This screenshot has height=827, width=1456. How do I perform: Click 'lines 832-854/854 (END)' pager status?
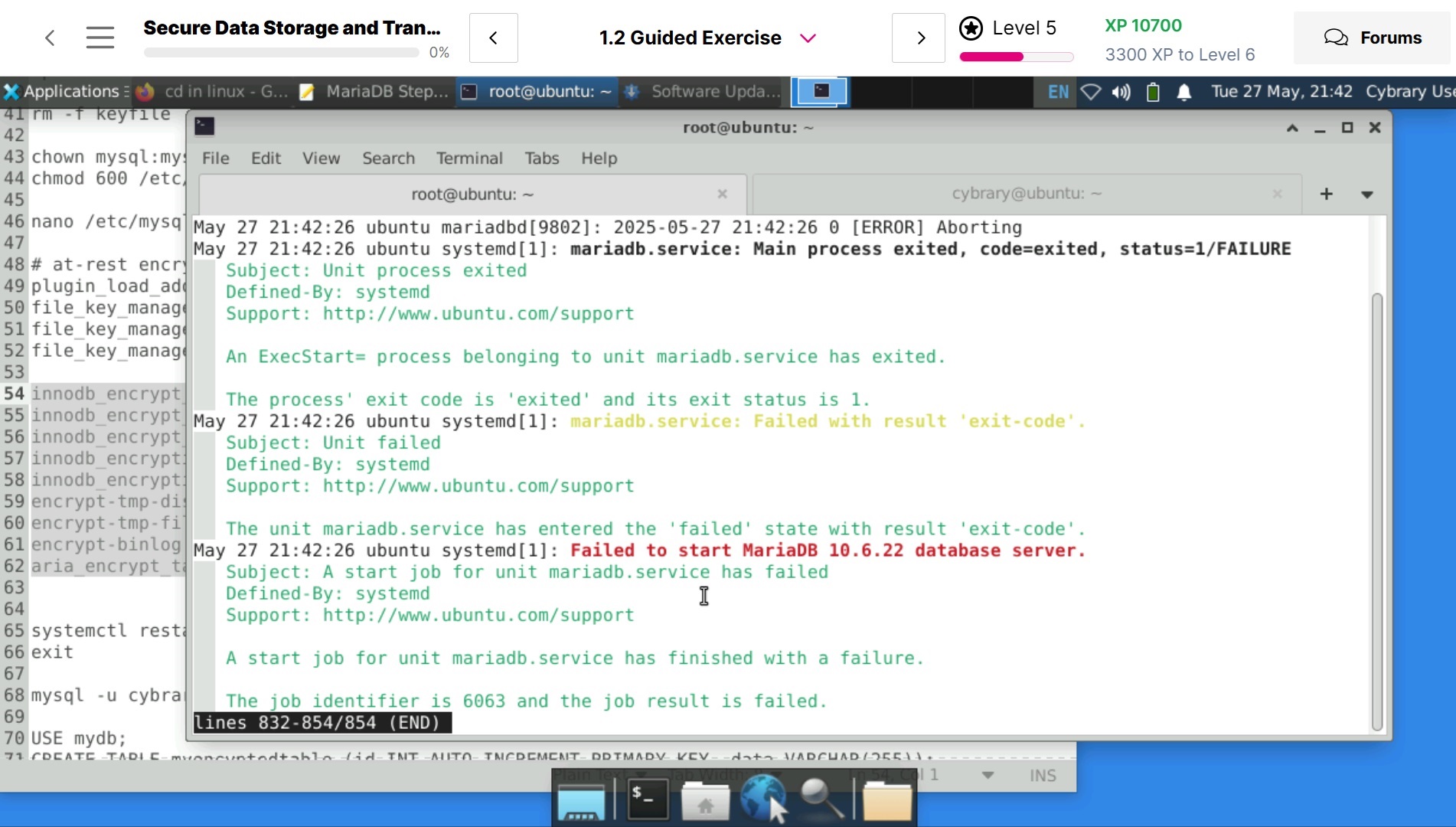pyautogui.click(x=322, y=723)
